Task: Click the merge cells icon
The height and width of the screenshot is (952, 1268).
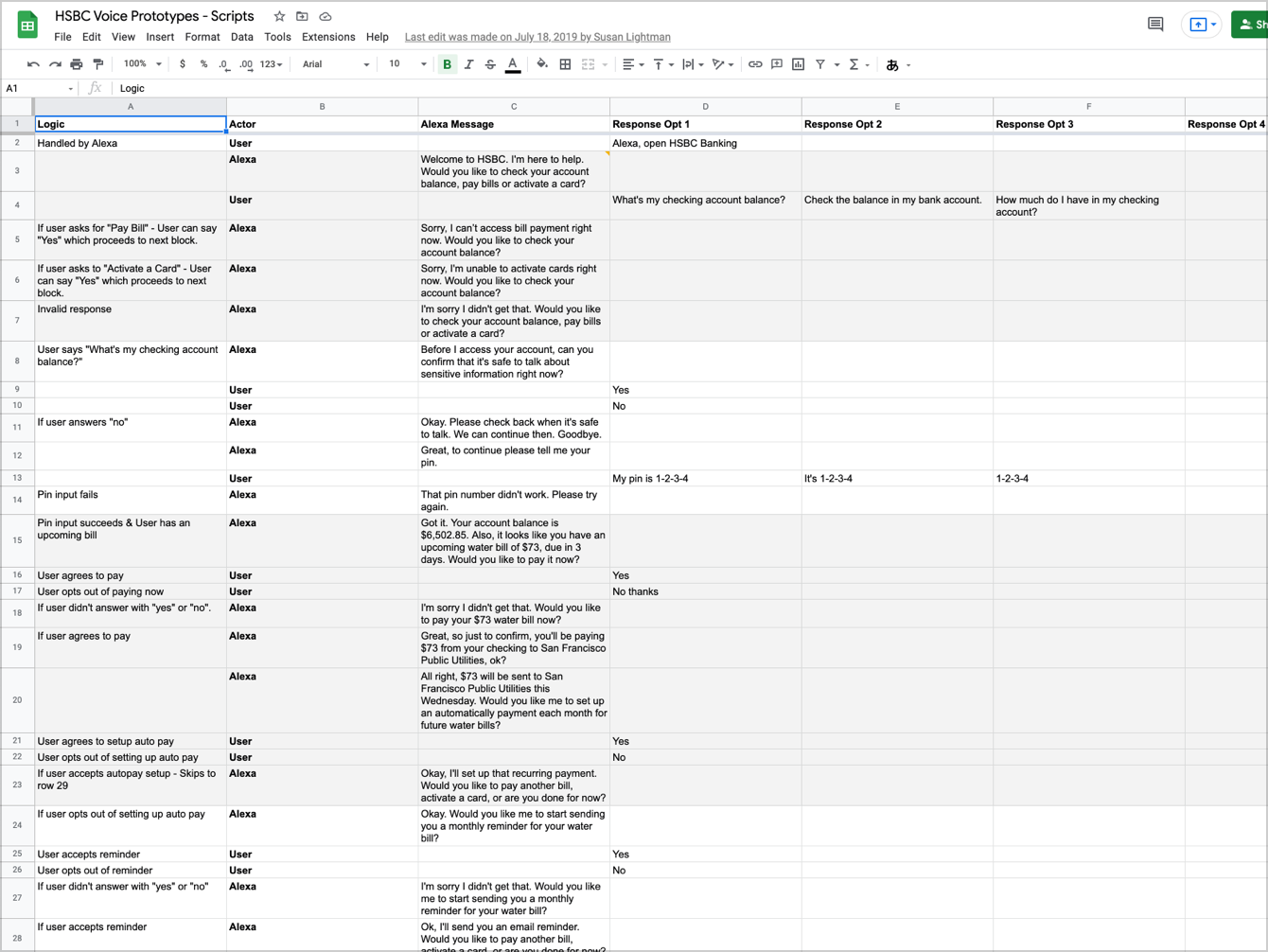Action: tap(588, 64)
